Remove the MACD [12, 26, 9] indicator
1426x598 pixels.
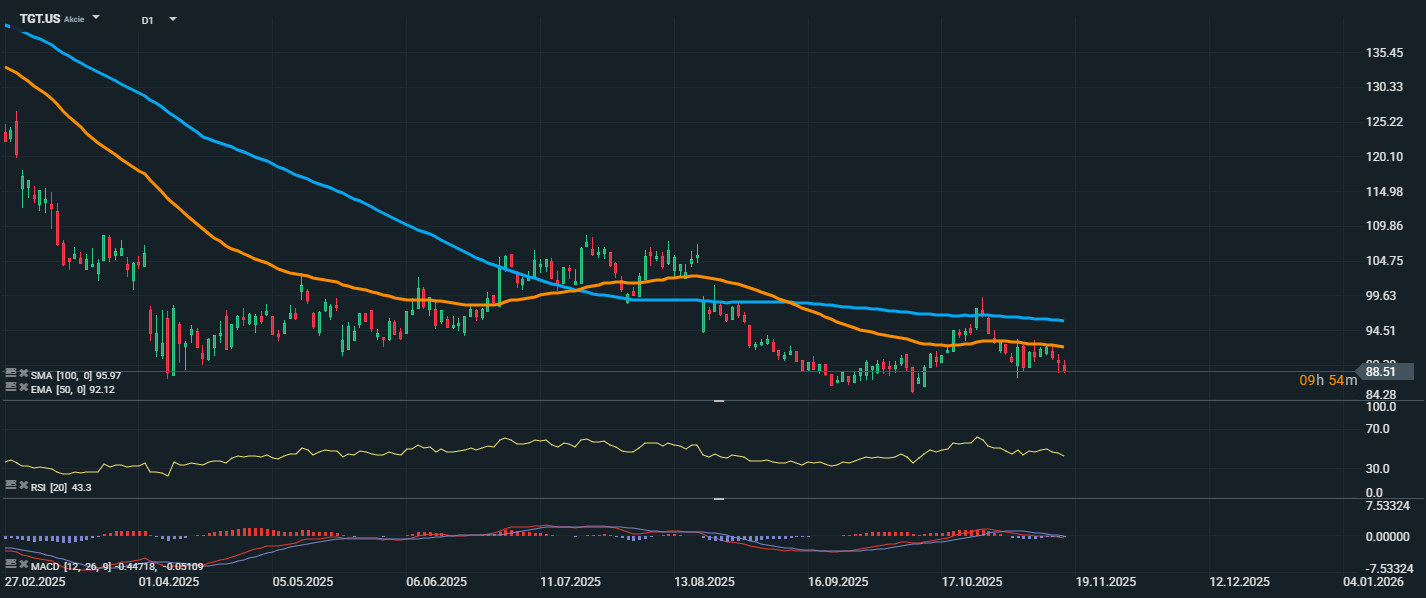click(23, 565)
